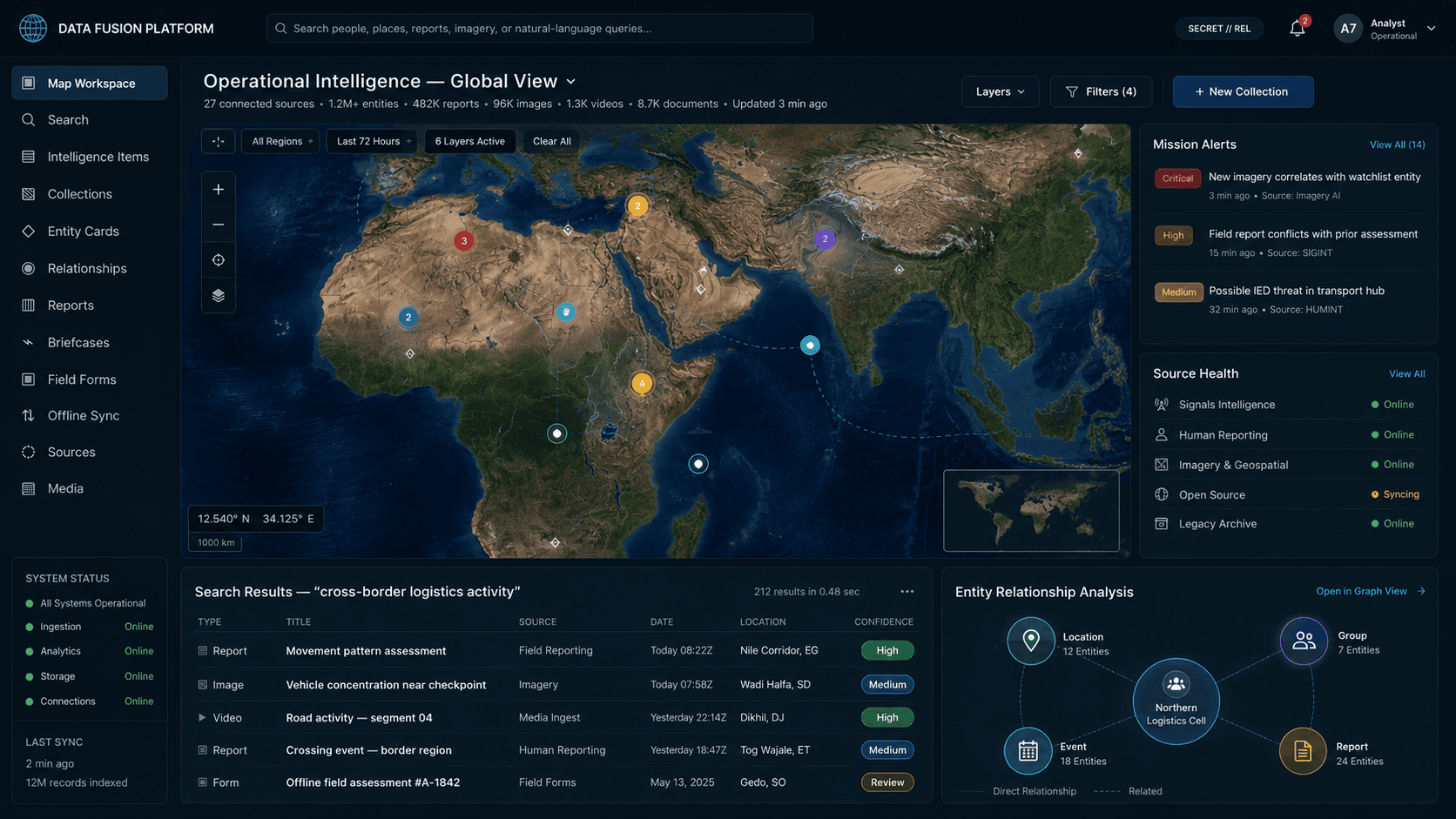Activate the map selection tool icon beside All Regions

[x=219, y=141]
